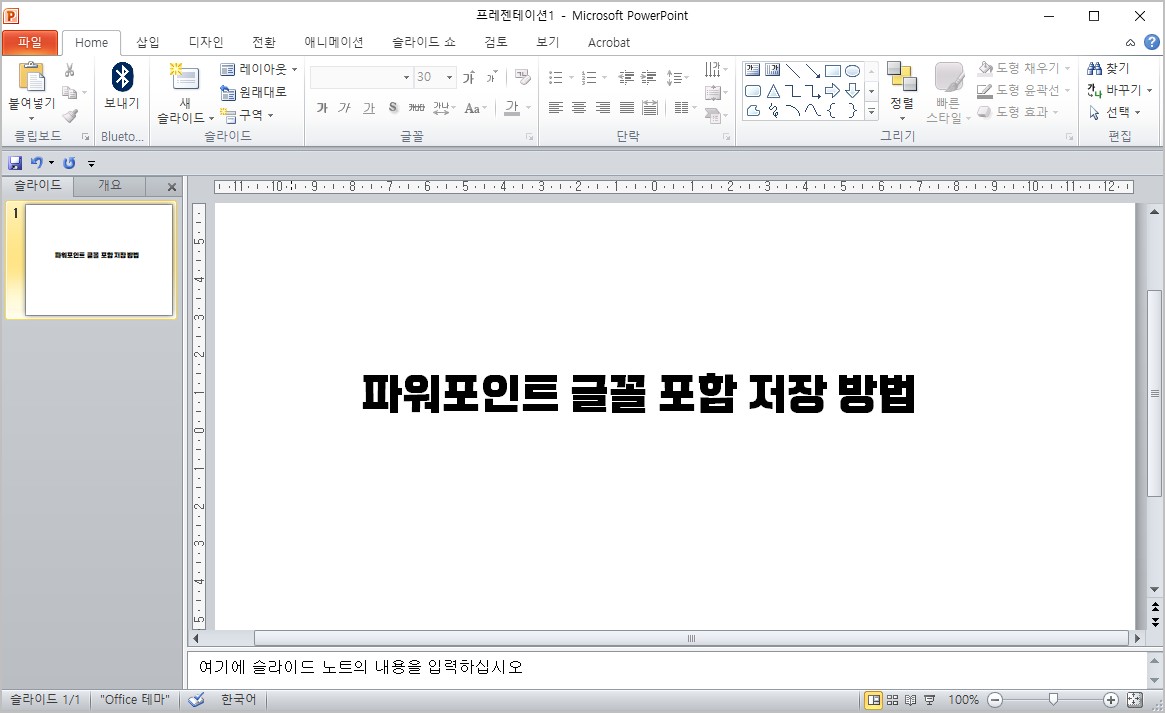1165x713 pixels.
Task: Toggle underline 가 formatting
Action: 369,108
